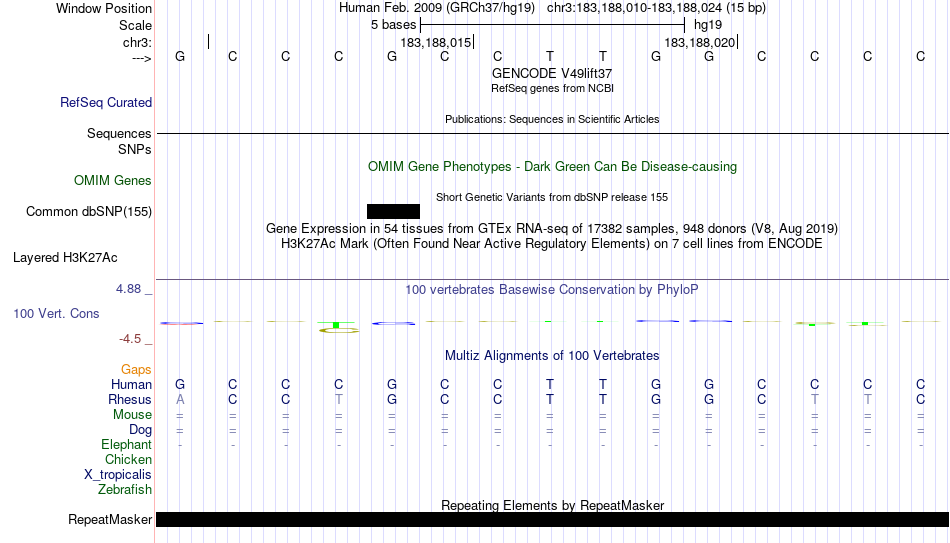Click the Layered H3K27Ac label

click(65, 258)
